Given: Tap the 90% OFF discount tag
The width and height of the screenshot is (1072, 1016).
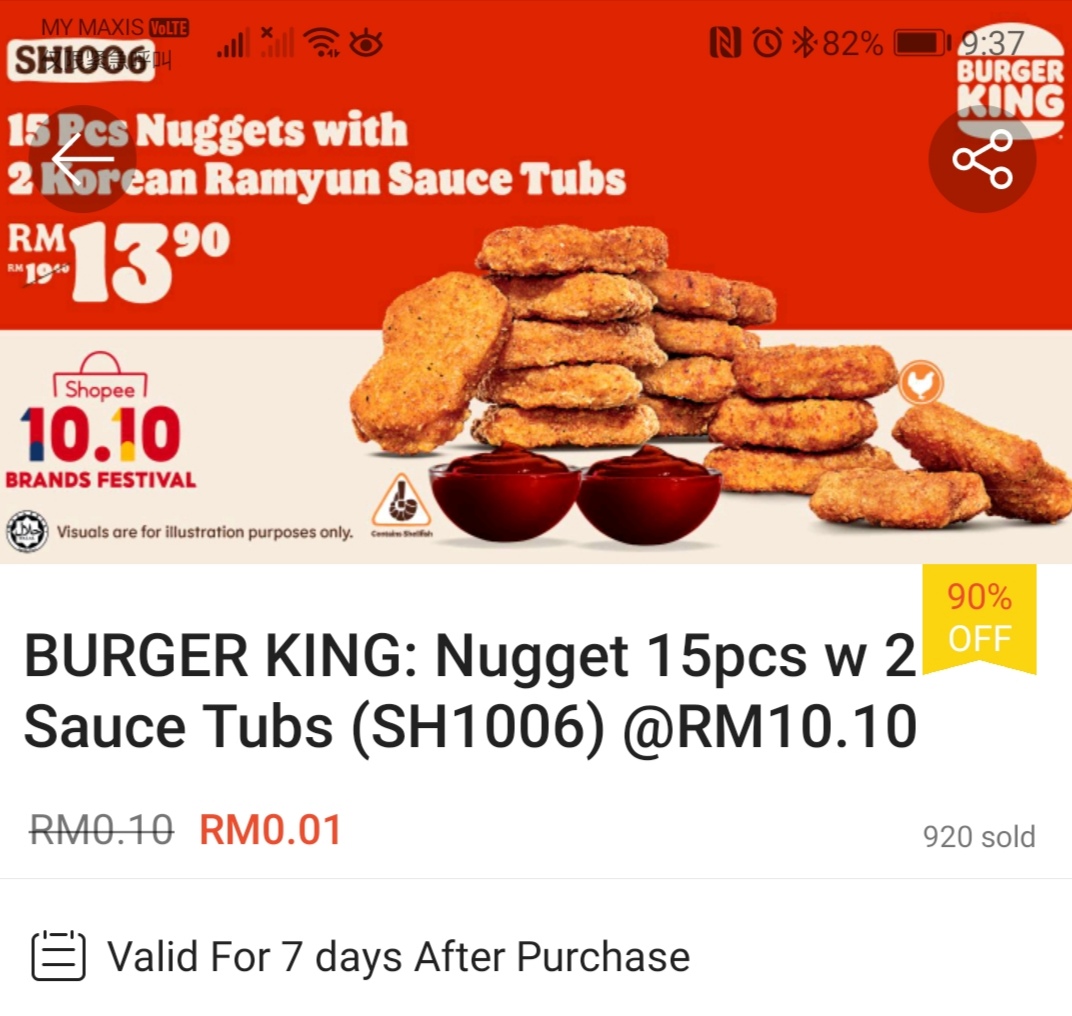Looking at the screenshot, I should coord(979,619).
